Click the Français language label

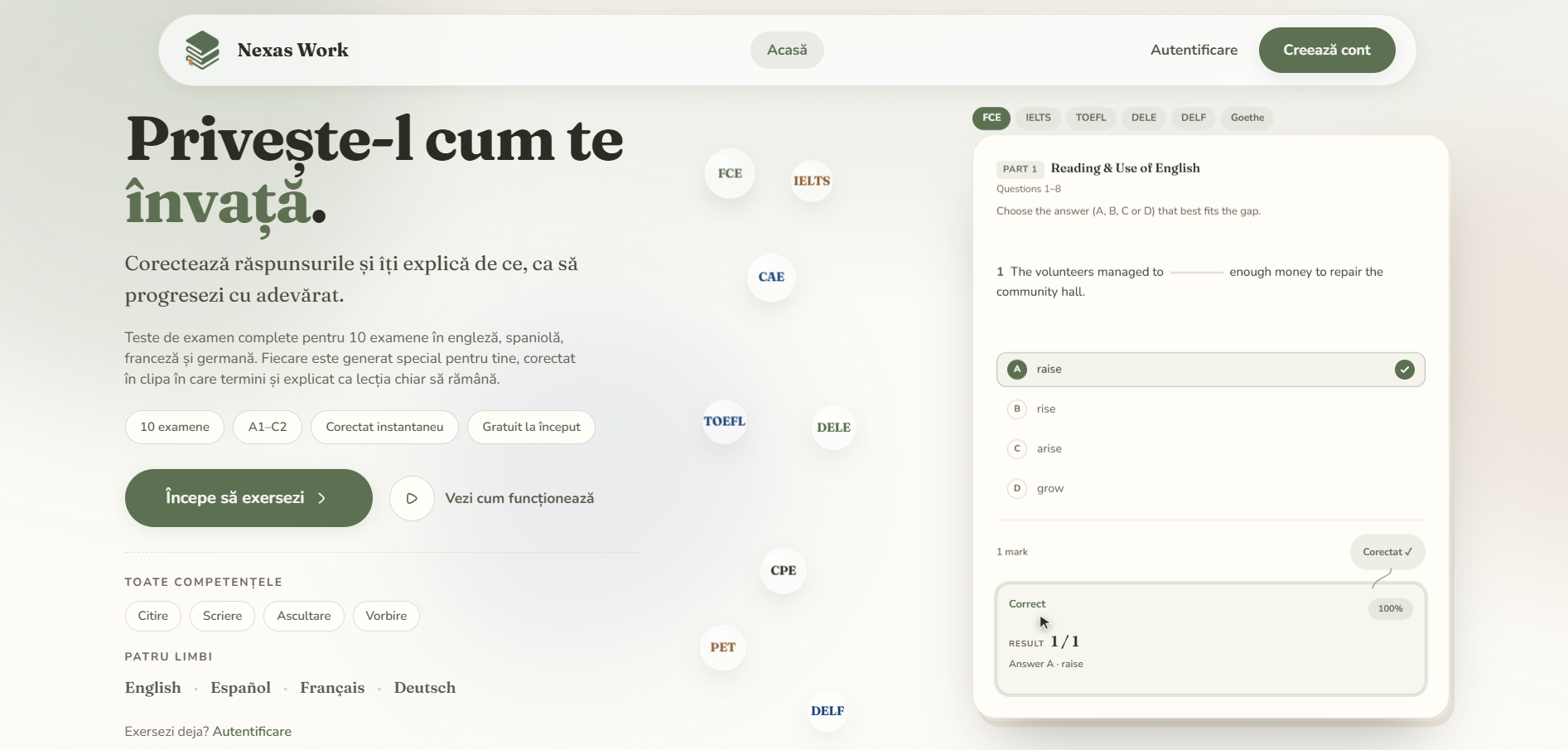[332, 688]
